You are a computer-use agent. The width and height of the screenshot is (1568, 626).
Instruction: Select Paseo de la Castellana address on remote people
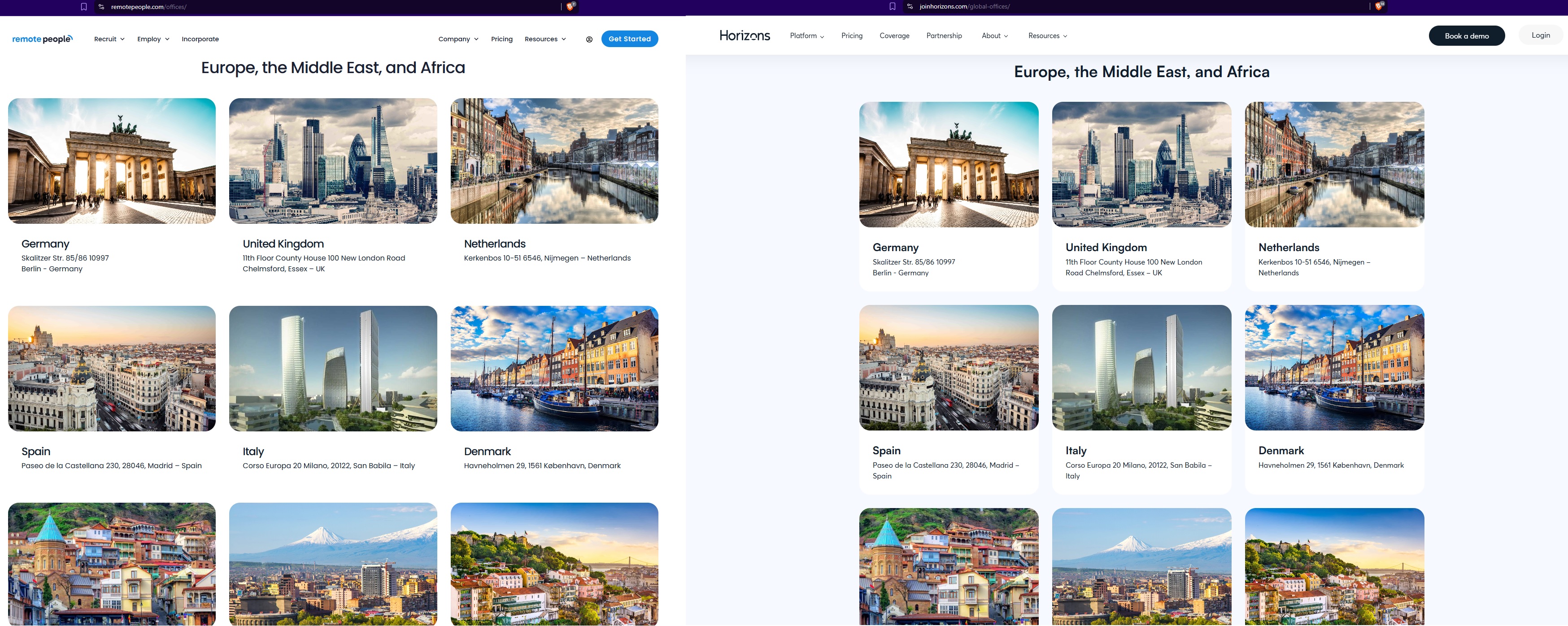[111, 466]
